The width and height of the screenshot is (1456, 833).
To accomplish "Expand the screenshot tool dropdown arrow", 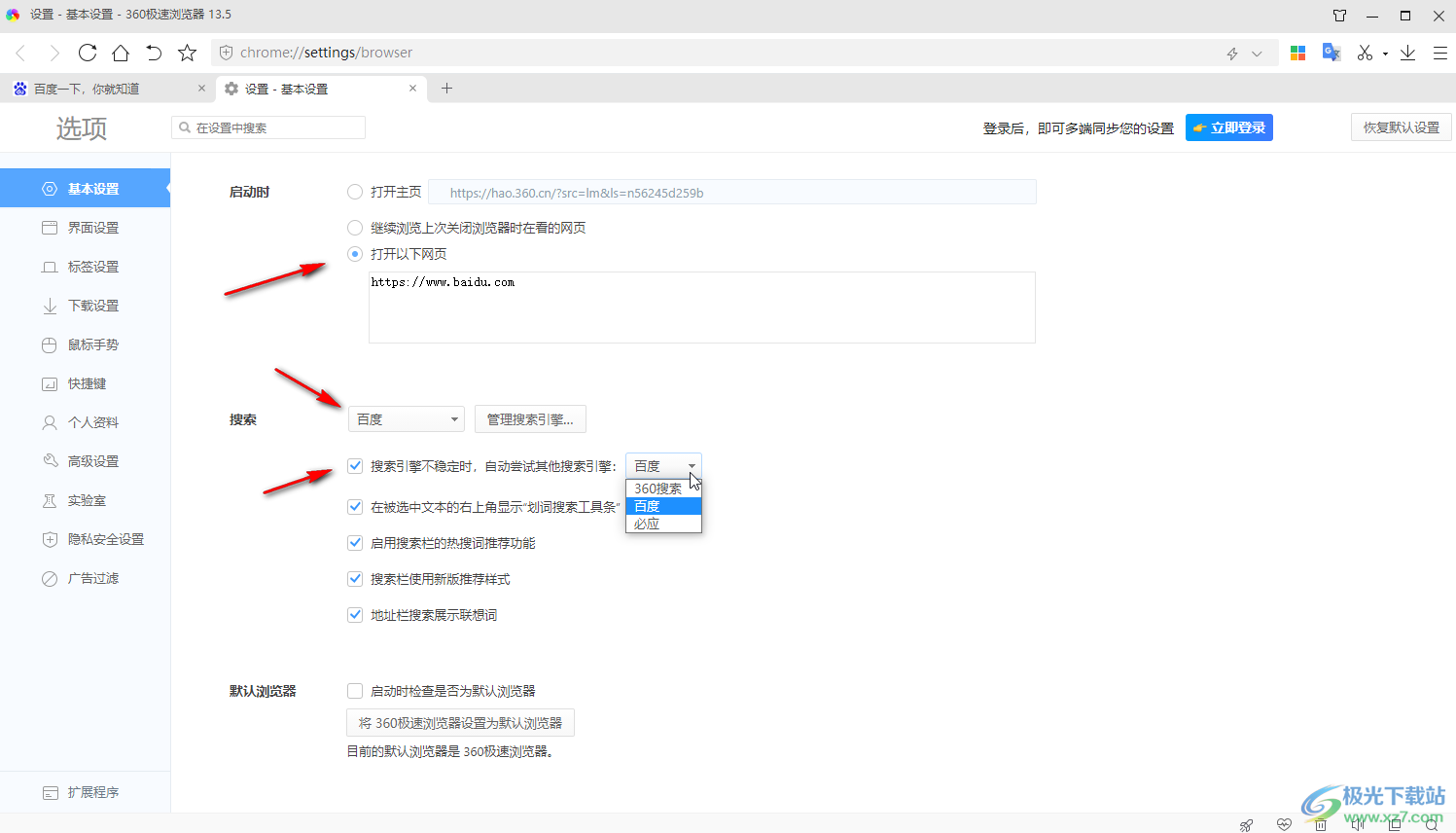I will click(1385, 54).
